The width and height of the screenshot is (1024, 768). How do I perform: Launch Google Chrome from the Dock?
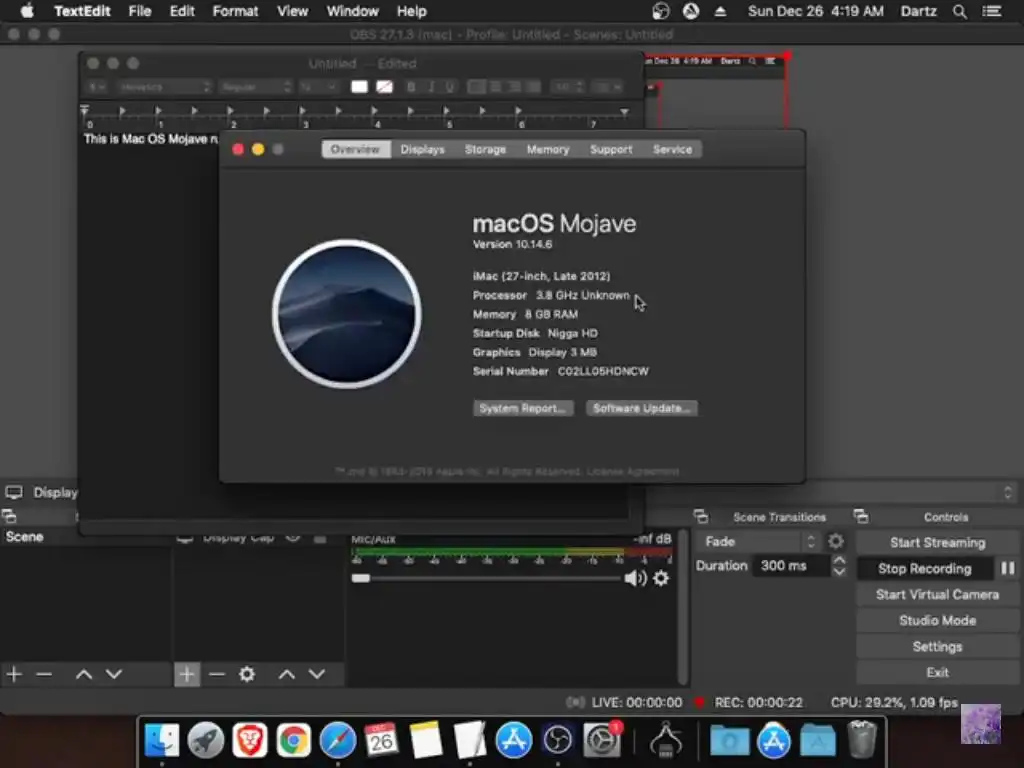tap(293, 741)
